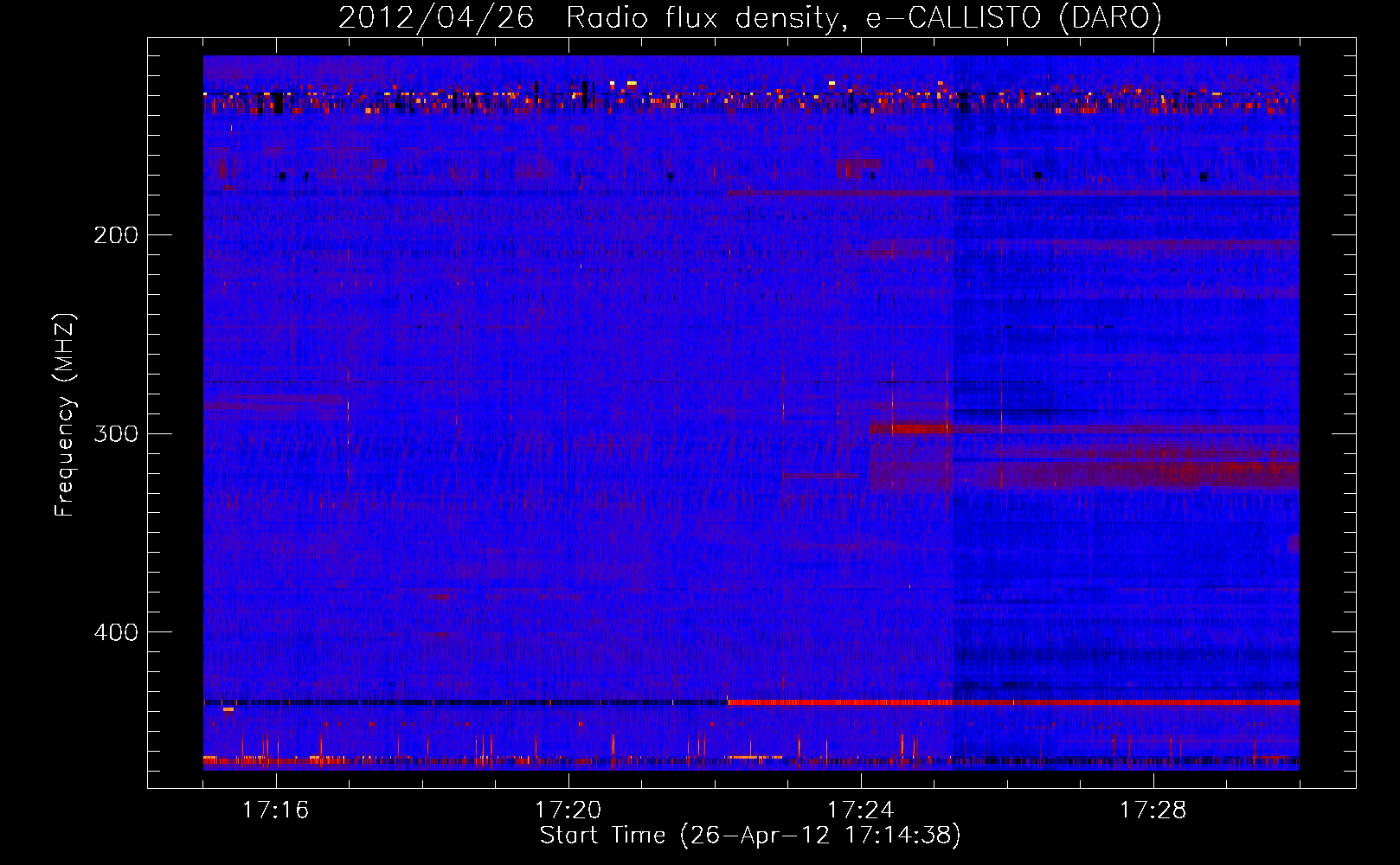The width and height of the screenshot is (1400, 865).
Task: Click the 17:24 time tick label
Action: pos(861,810)
